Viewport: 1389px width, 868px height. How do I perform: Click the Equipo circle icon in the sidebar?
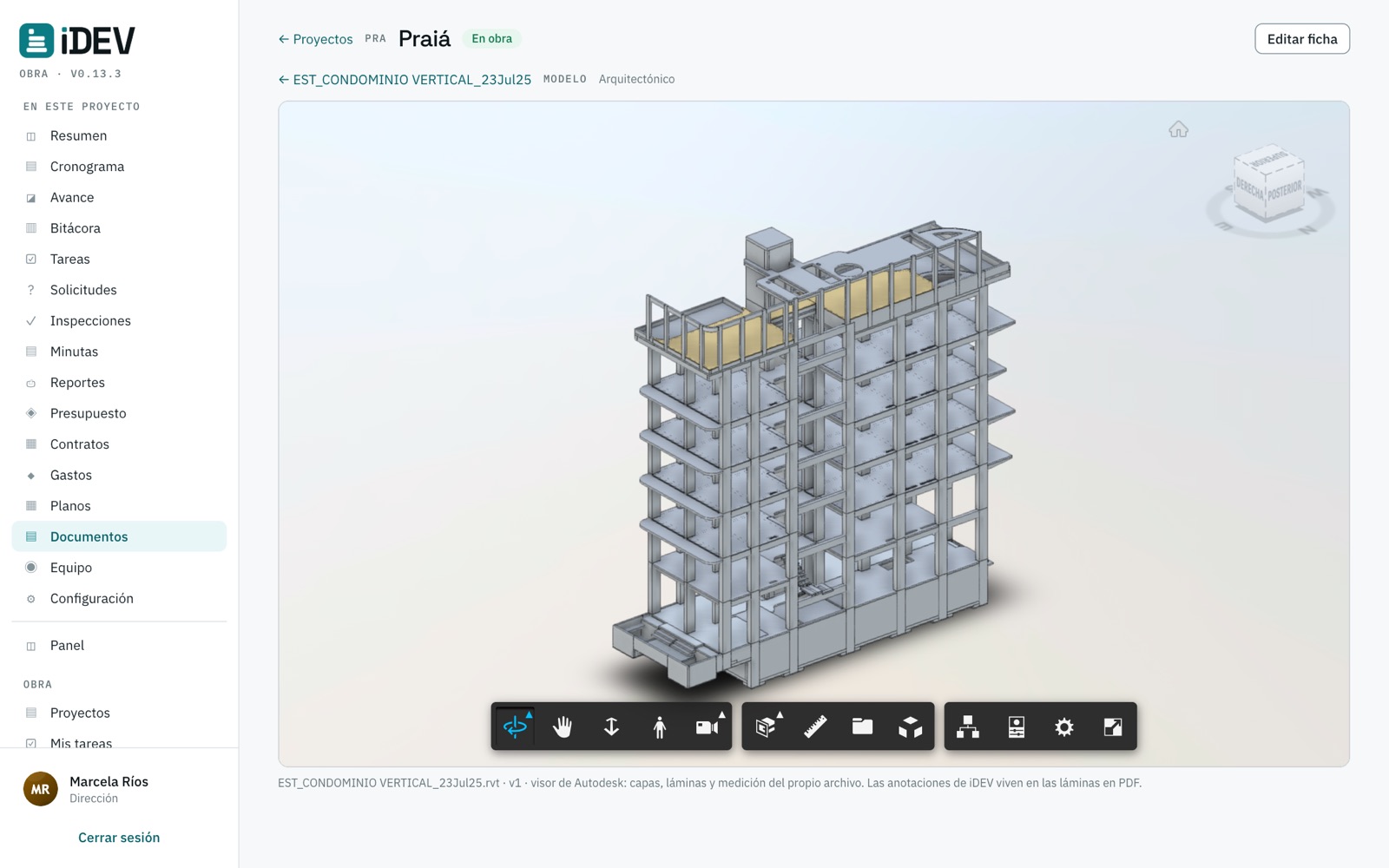point(31,568)
